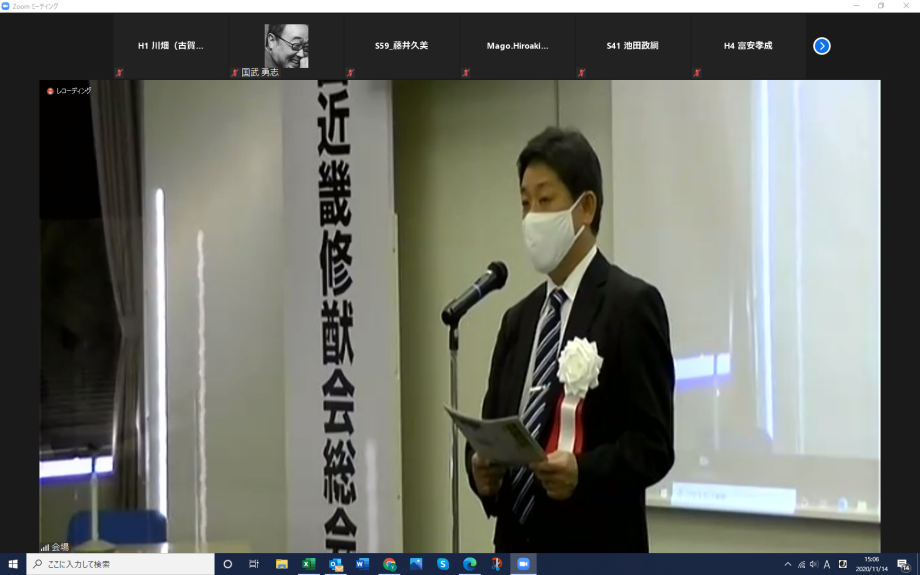The image size is (920, 575).
Task: Select the 'S59_藤井久美' participant tile
Action: pyautogui.click(x=401, y=46)
